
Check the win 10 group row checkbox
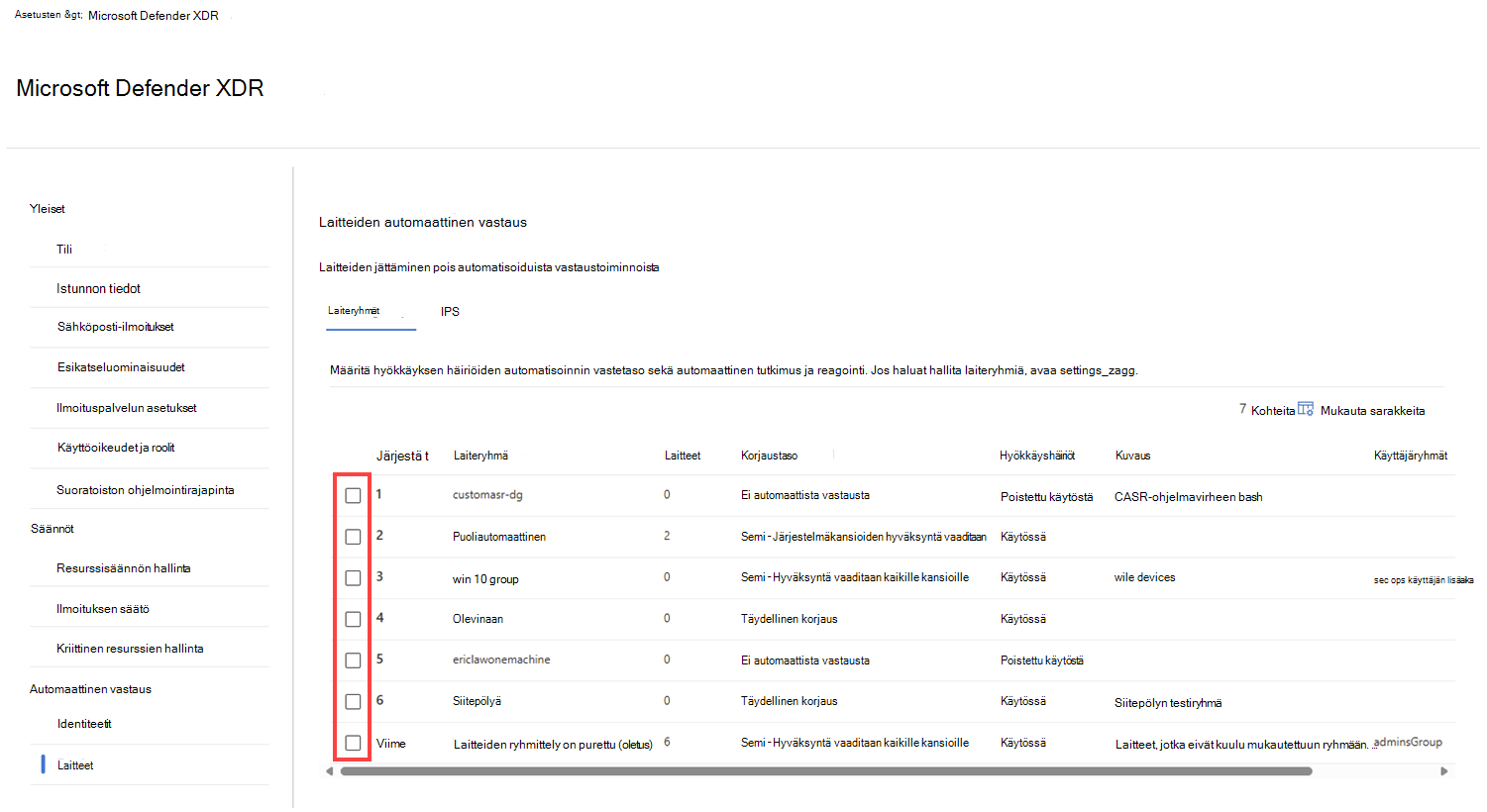pos(353,578)
